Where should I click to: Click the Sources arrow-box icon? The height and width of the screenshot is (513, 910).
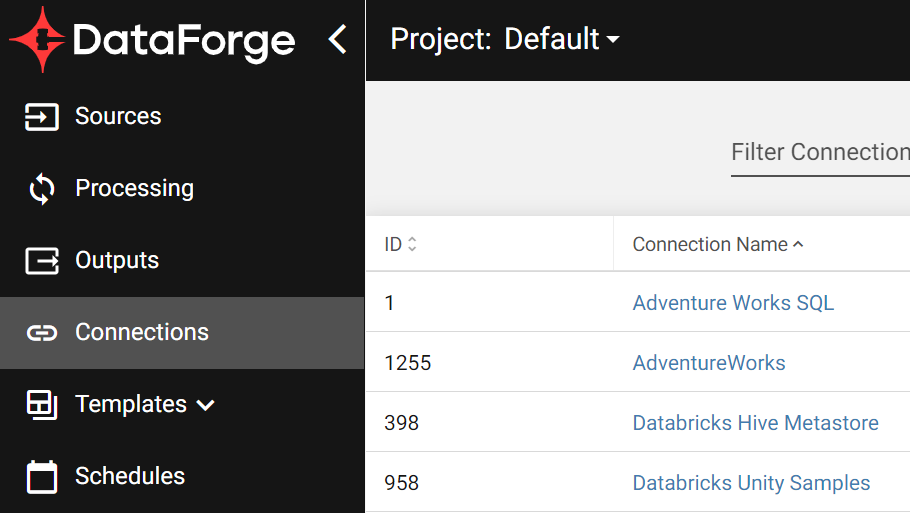[x=41, y=117]
